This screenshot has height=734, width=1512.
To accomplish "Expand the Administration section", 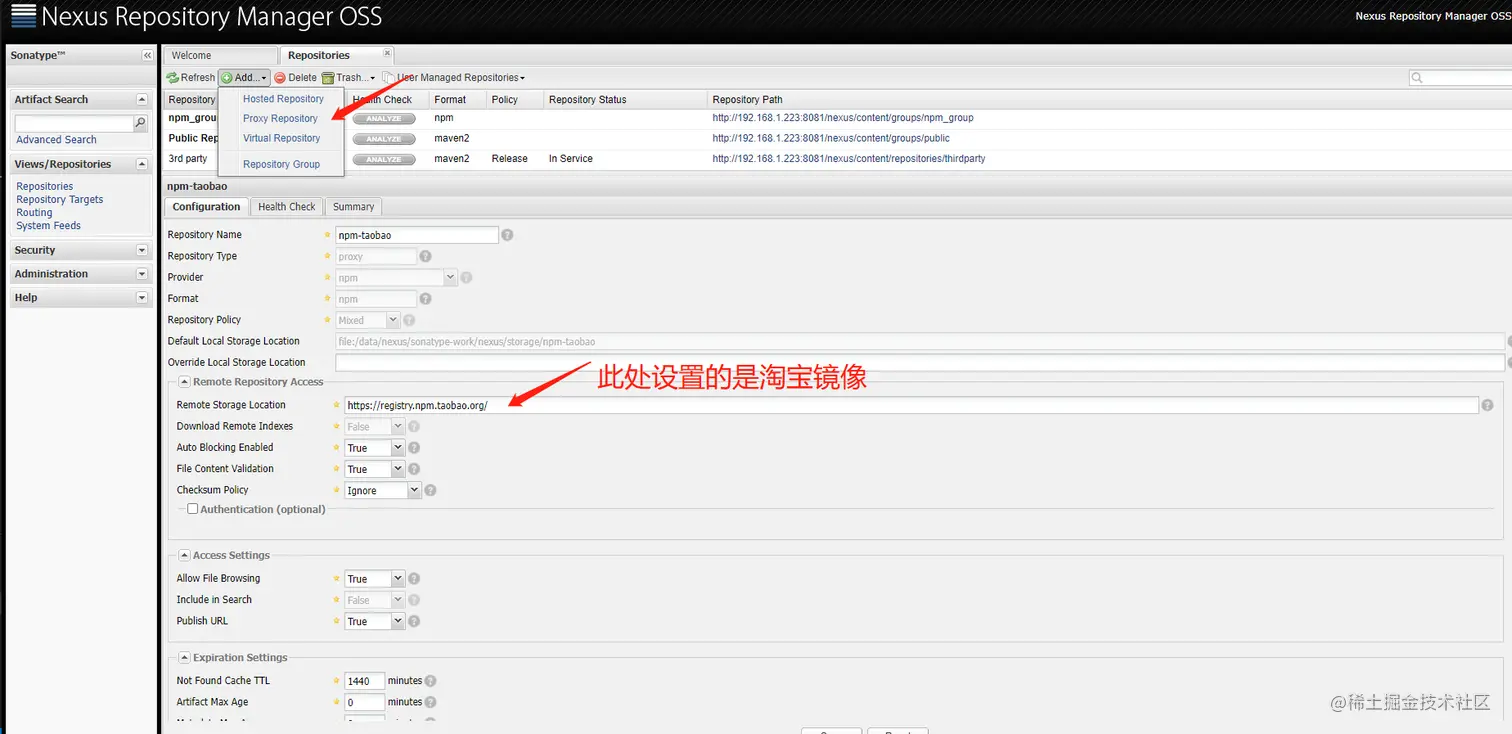I will click(142, 274).
